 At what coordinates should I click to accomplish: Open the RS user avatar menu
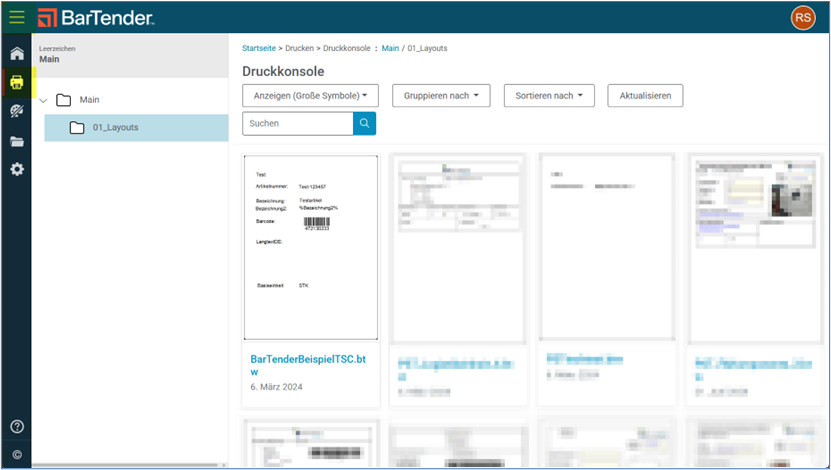coord(802,17)
